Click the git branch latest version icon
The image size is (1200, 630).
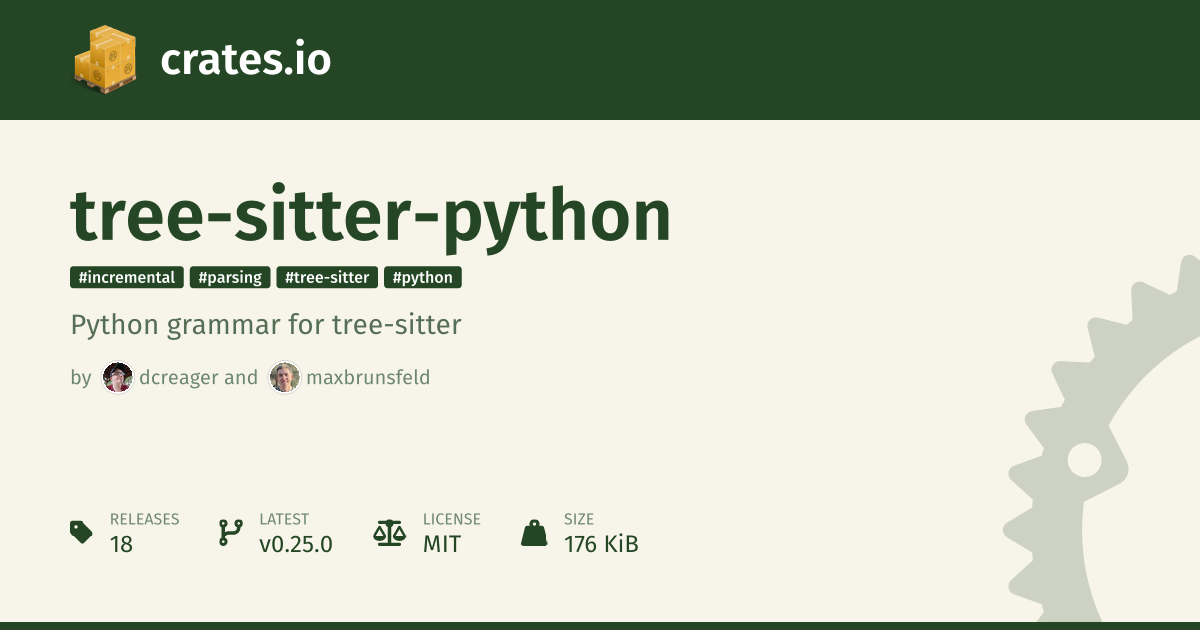pos(230,532)
